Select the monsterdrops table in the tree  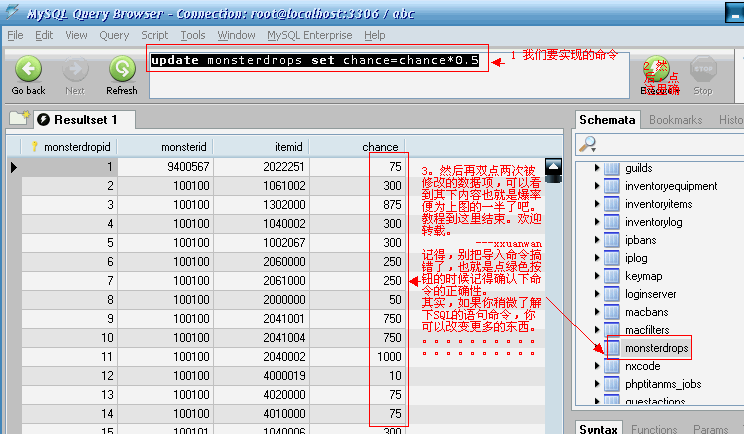656,348
